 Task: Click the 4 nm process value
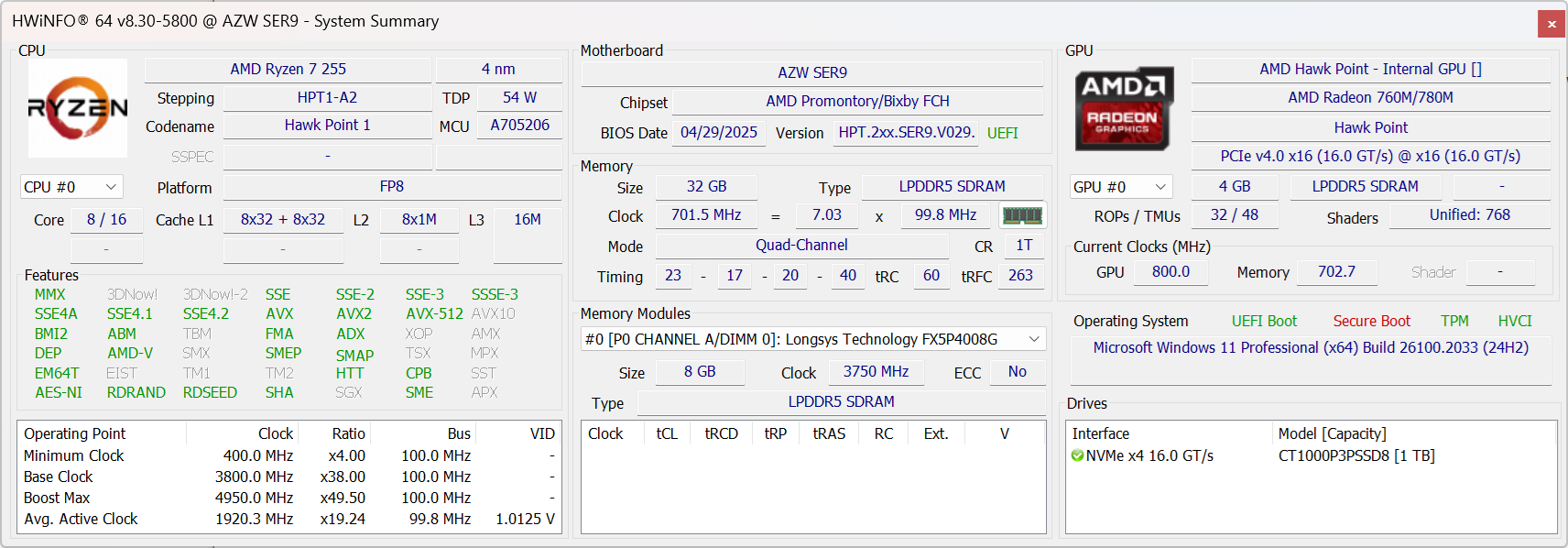coord(498,70)
